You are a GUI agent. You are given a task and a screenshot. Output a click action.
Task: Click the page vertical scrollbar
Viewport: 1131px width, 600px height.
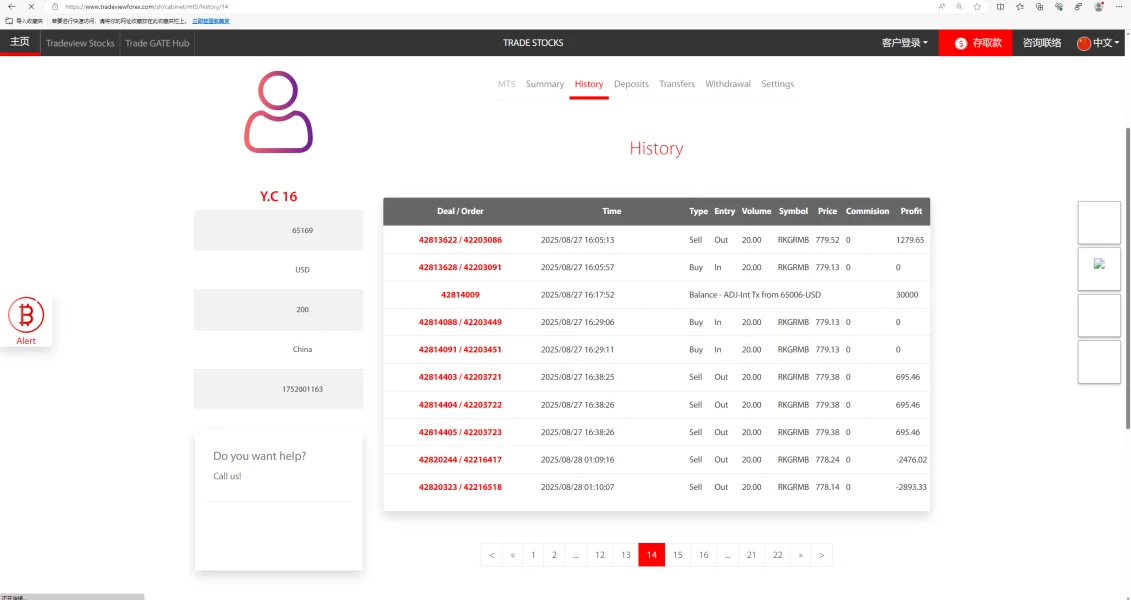click(1127, 278)
